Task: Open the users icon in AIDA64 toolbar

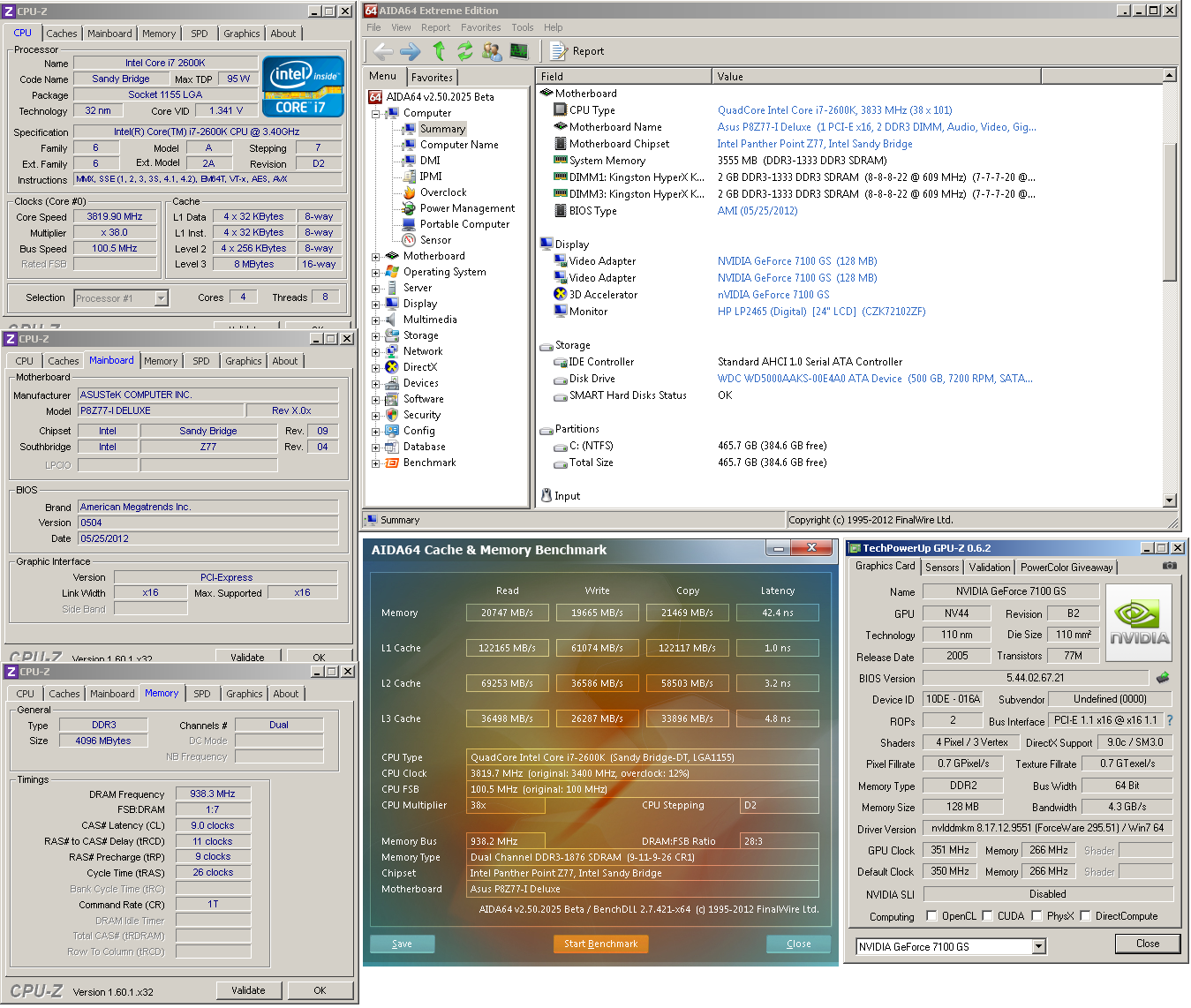Action: (x=492, y=51)
